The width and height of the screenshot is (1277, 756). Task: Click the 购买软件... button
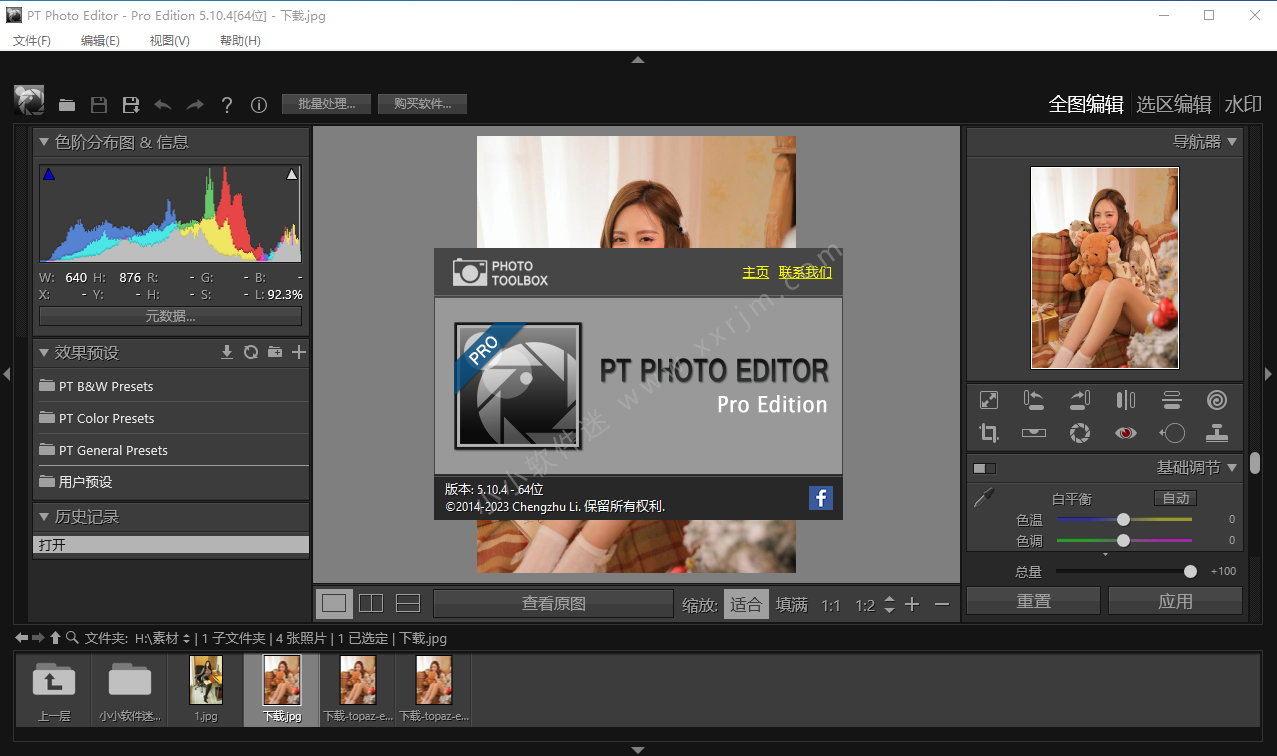point(422,104)
